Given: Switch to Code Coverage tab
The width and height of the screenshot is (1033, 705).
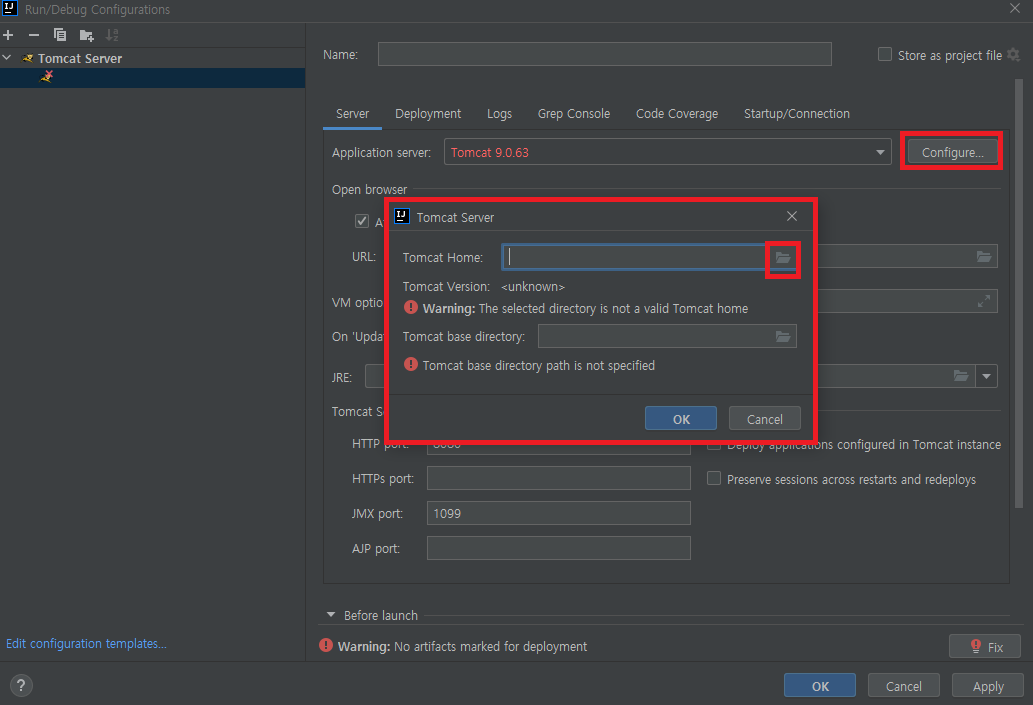Looking at the screenshot, I should pyautogui.click(x=677, y=113).
